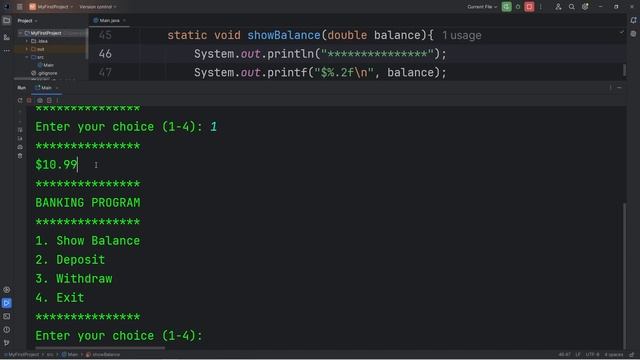The image size is (640, 360).
Task: Click the Run tool window label
Action: click(x=21, y=88)
